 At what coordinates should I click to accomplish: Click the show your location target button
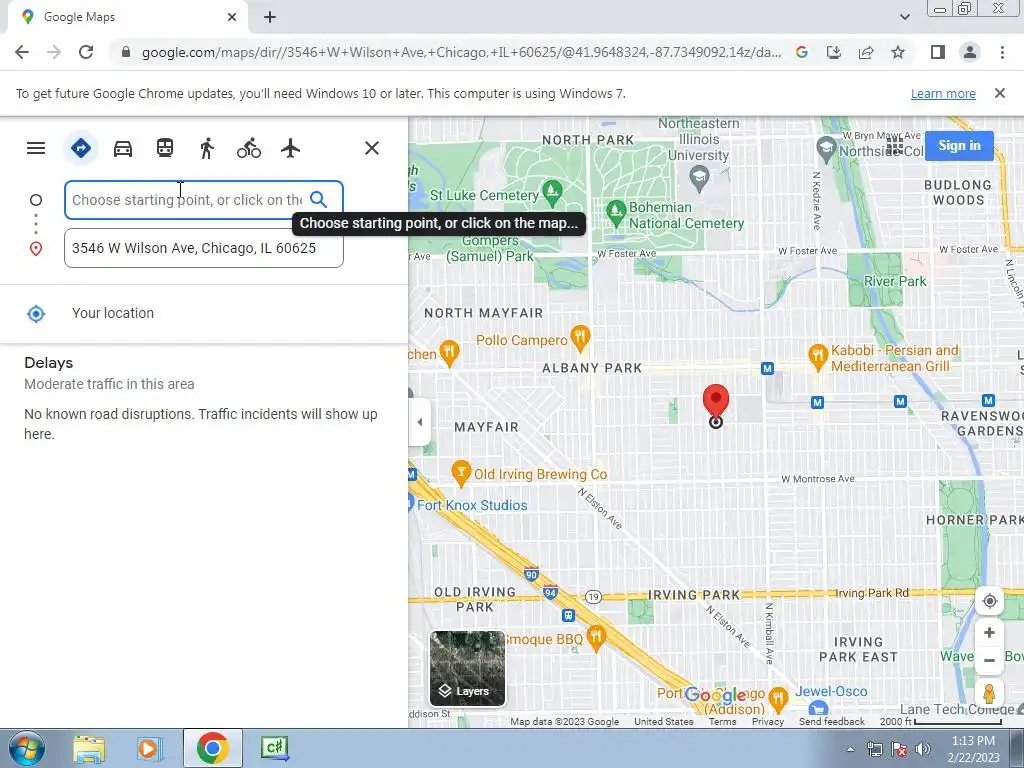click(989, 601)
